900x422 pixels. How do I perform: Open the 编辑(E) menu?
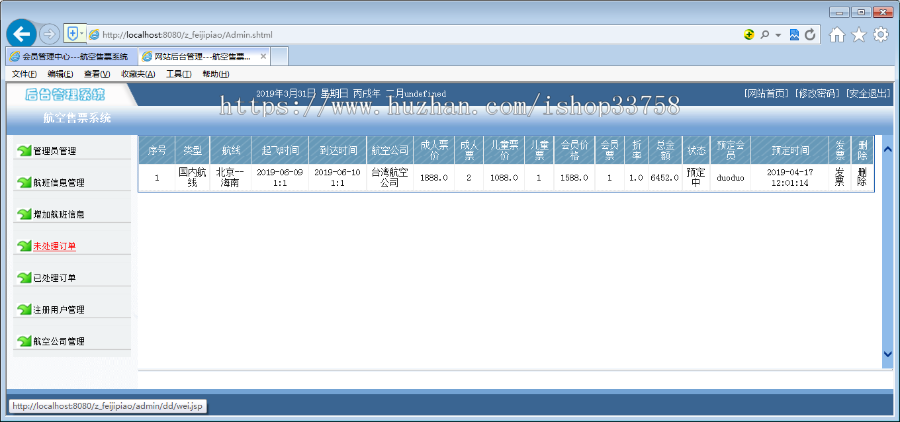pyautogui.click(x=60, y=74)
